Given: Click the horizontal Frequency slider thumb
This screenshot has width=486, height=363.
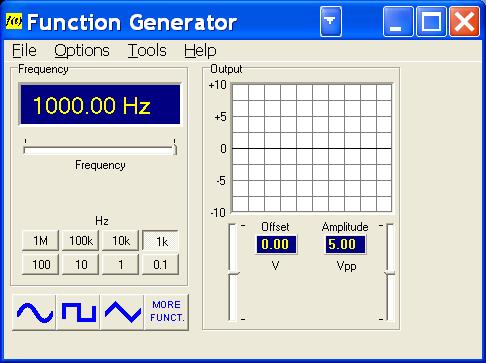Looking at the screenshot, I should pyautogui.click(x=174, y=149).
